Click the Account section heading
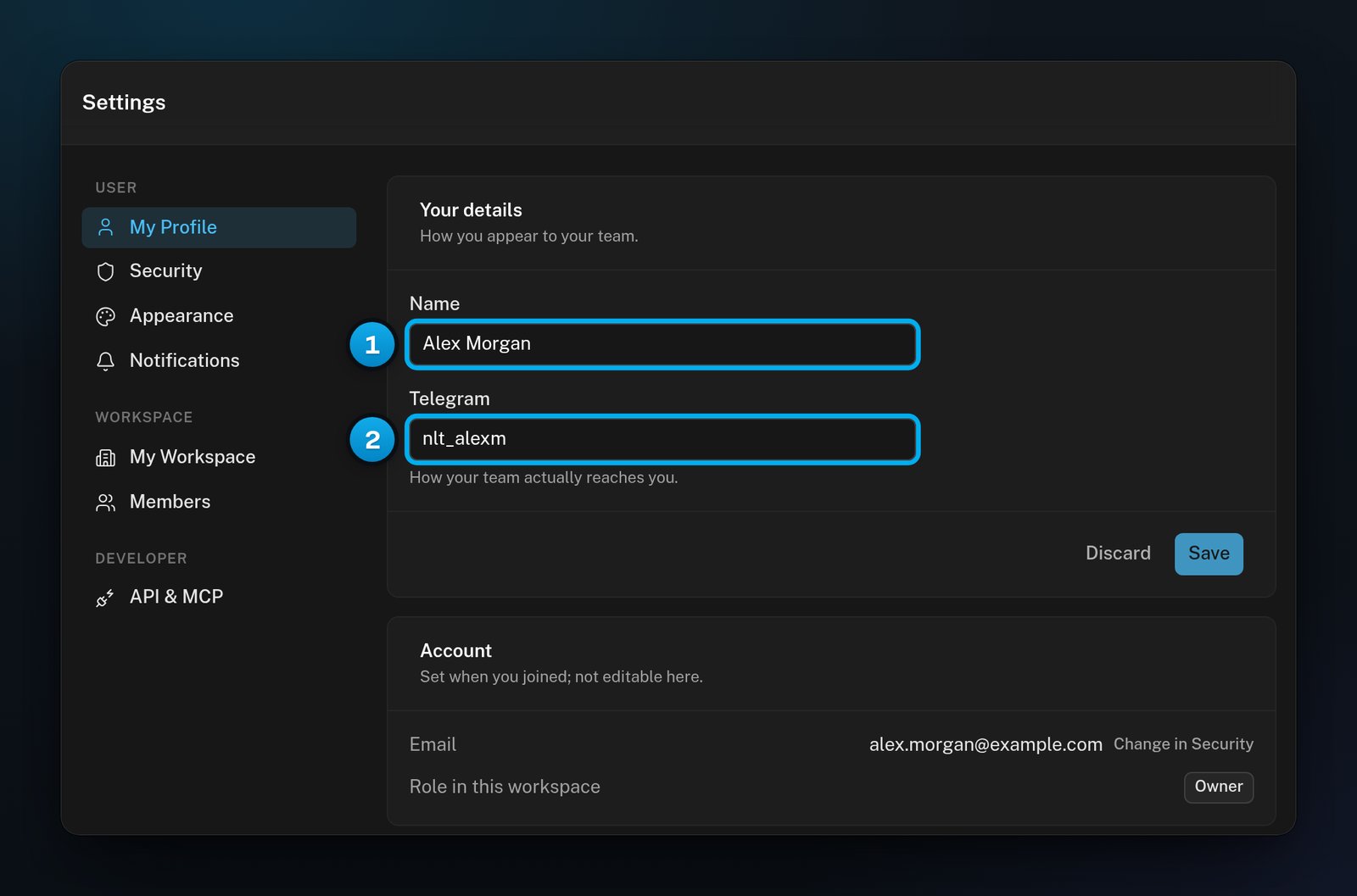The height and width of the screenshot is (896, 1357). [455, 651]
